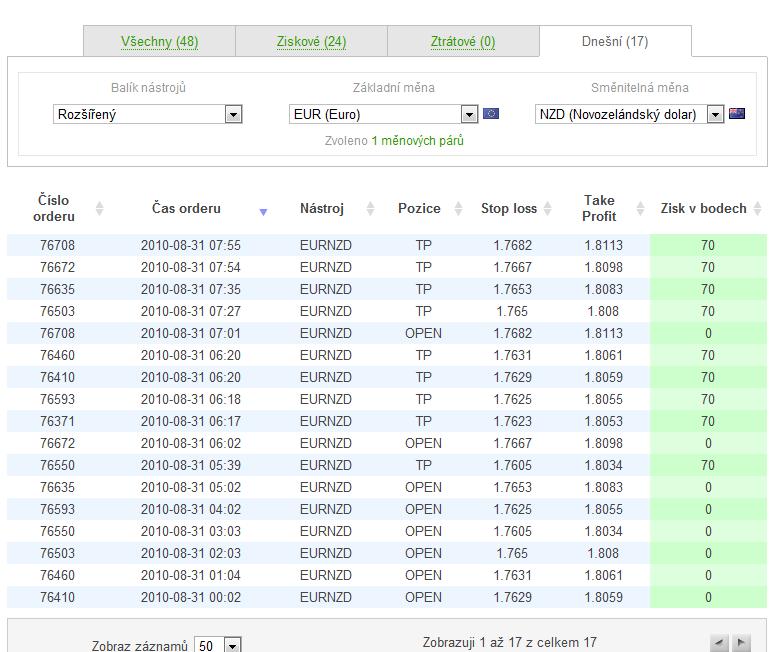Click the Čas orderu column header
Image resolution: width=771 pixels, height=652 pixels.
(186, 208)
